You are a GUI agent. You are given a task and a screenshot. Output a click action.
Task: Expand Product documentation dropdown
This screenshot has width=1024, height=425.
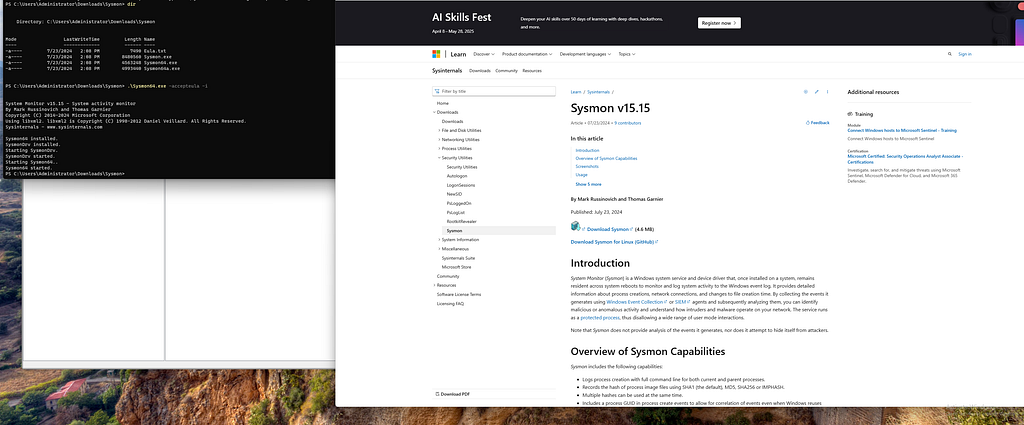tap(527, 54)
